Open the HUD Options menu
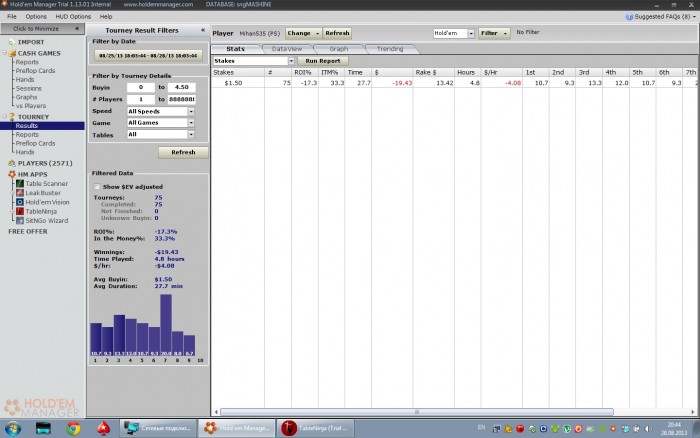700x438 pixels. point(73,17)
